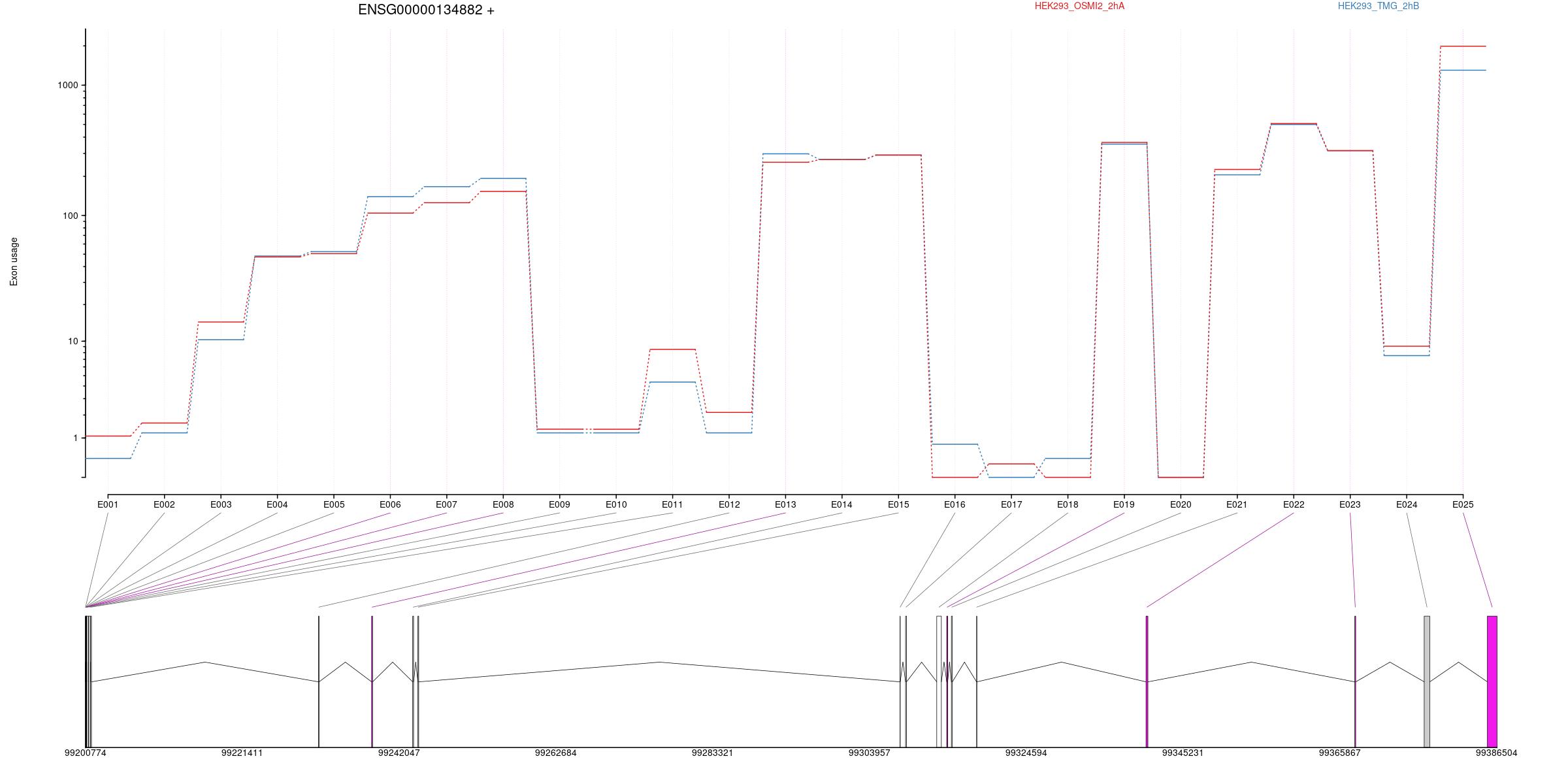Click exon label E005
This screenshot has height=784, width=1568.
point(334,504)
